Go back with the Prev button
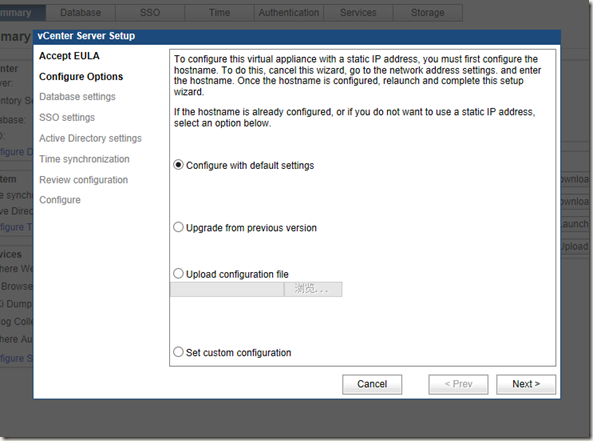The image size is (593, 441). [x=458, y=384]
